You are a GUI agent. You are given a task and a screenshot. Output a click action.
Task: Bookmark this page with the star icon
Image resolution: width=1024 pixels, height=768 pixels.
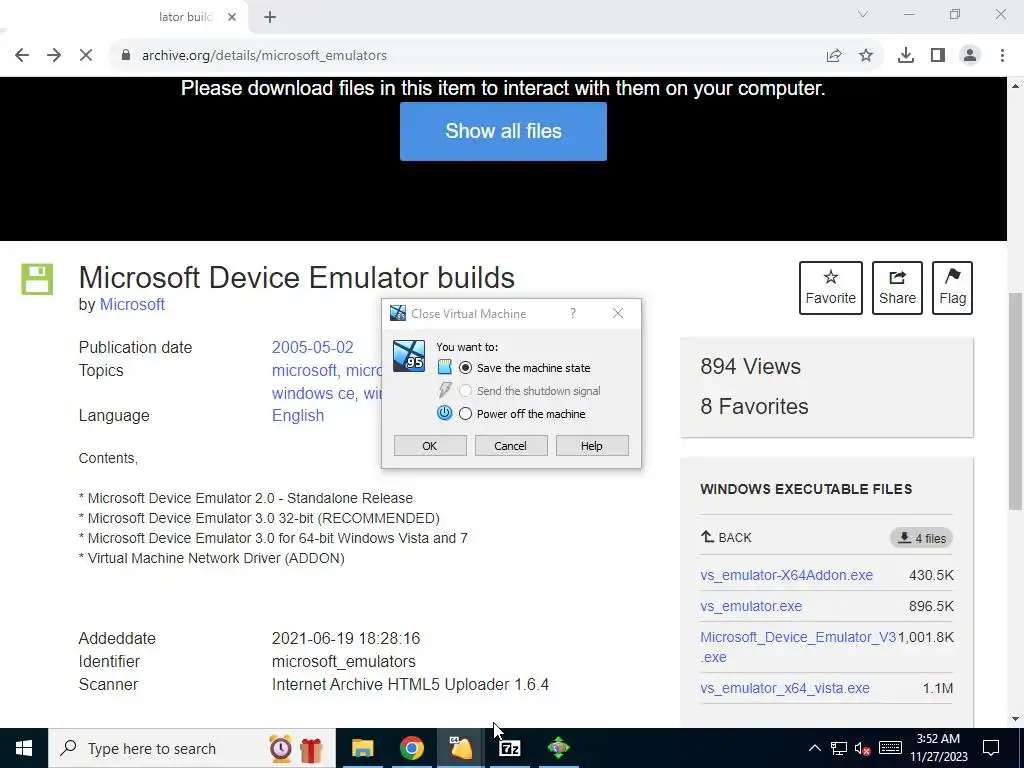(x=866, y=56)
